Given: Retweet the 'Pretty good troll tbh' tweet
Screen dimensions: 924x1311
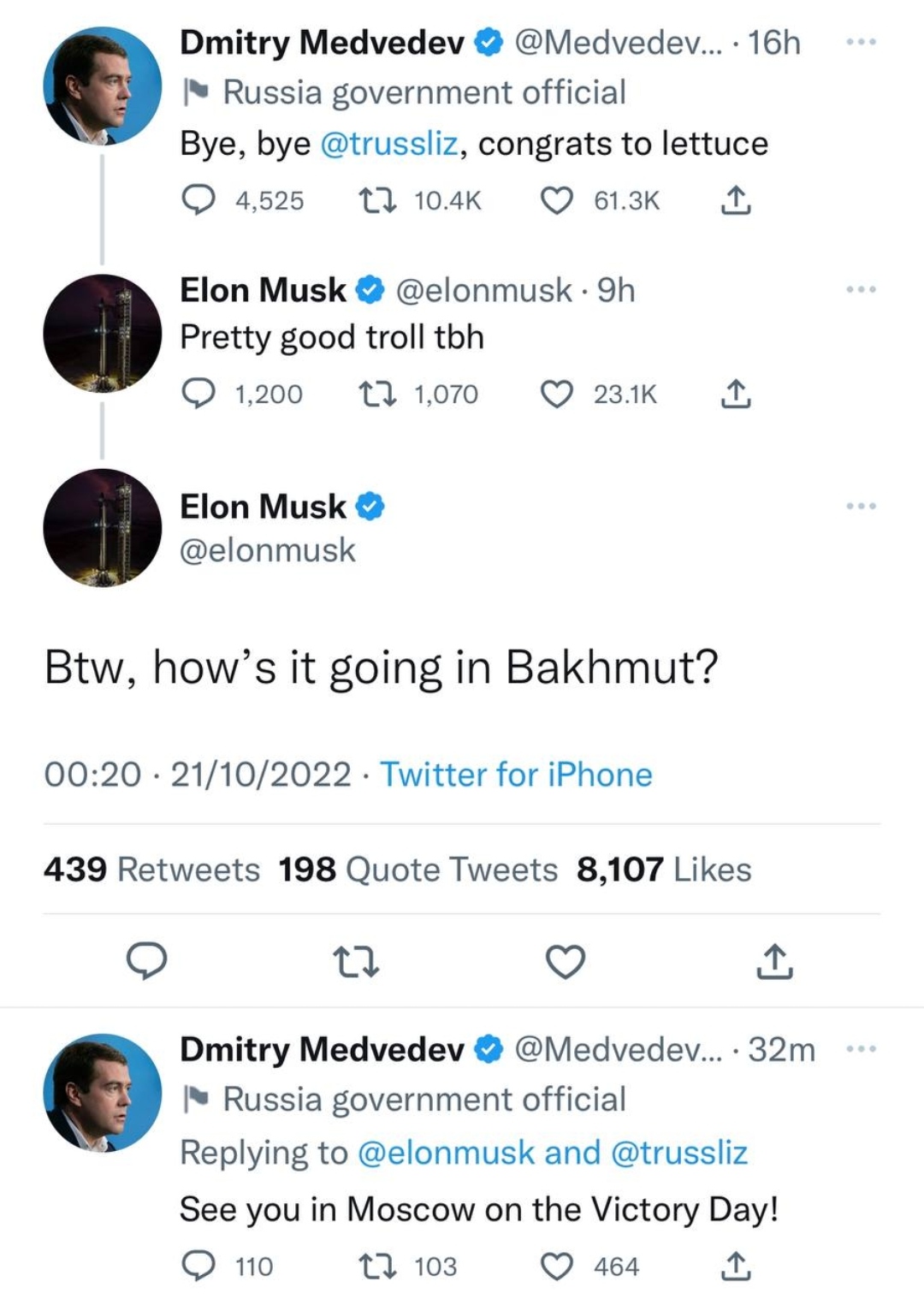Looking at the screenshot, I should pos(376,394).
